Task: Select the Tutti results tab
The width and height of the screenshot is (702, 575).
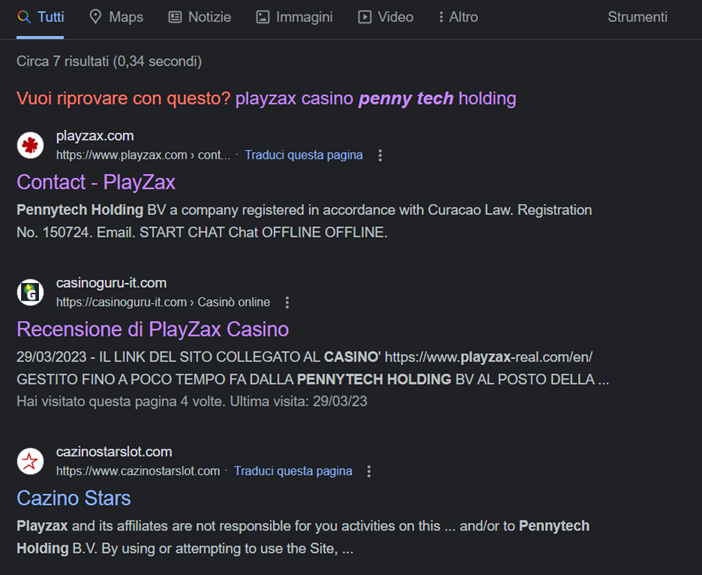Action: click(41, 17)
